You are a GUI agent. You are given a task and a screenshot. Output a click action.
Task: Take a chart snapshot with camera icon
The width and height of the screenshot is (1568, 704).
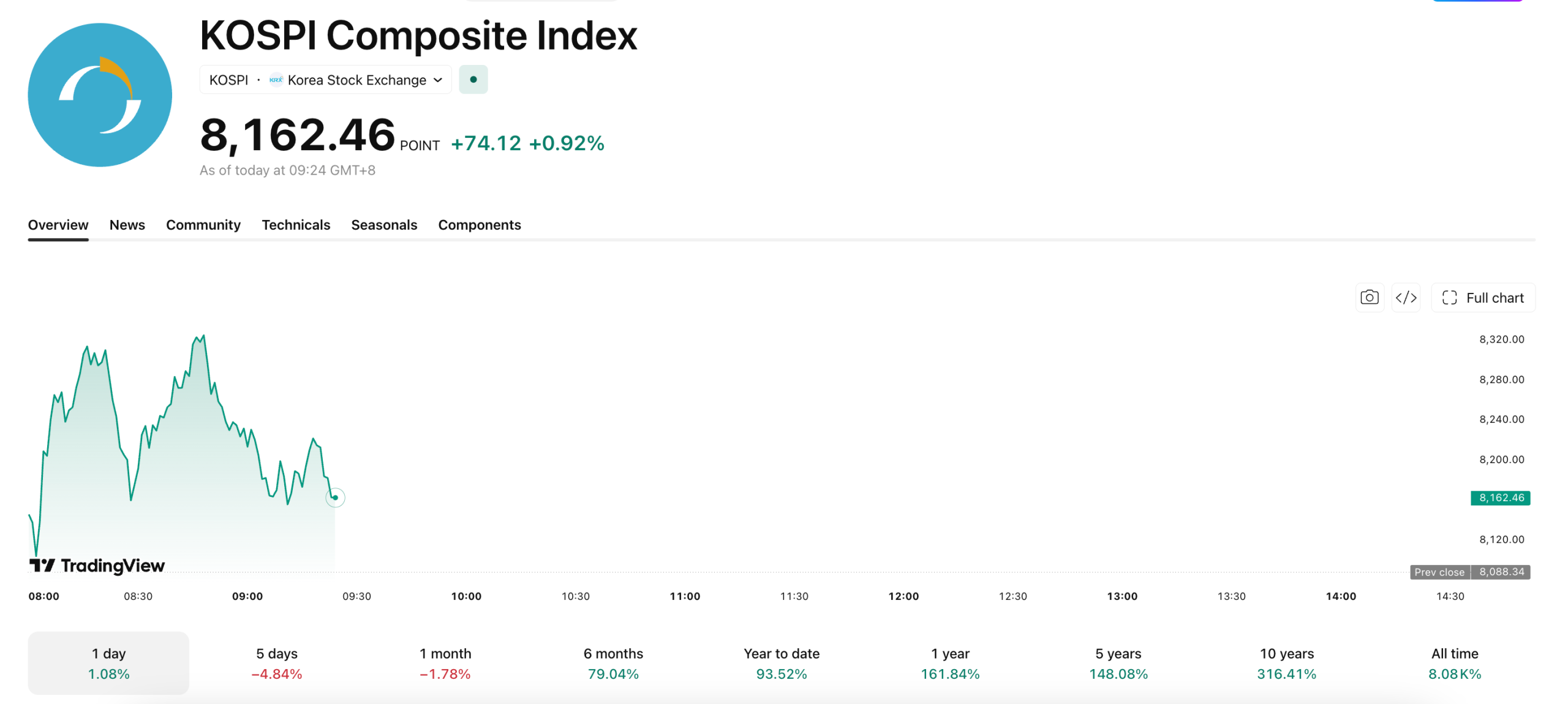click(x=1369, y=298)
